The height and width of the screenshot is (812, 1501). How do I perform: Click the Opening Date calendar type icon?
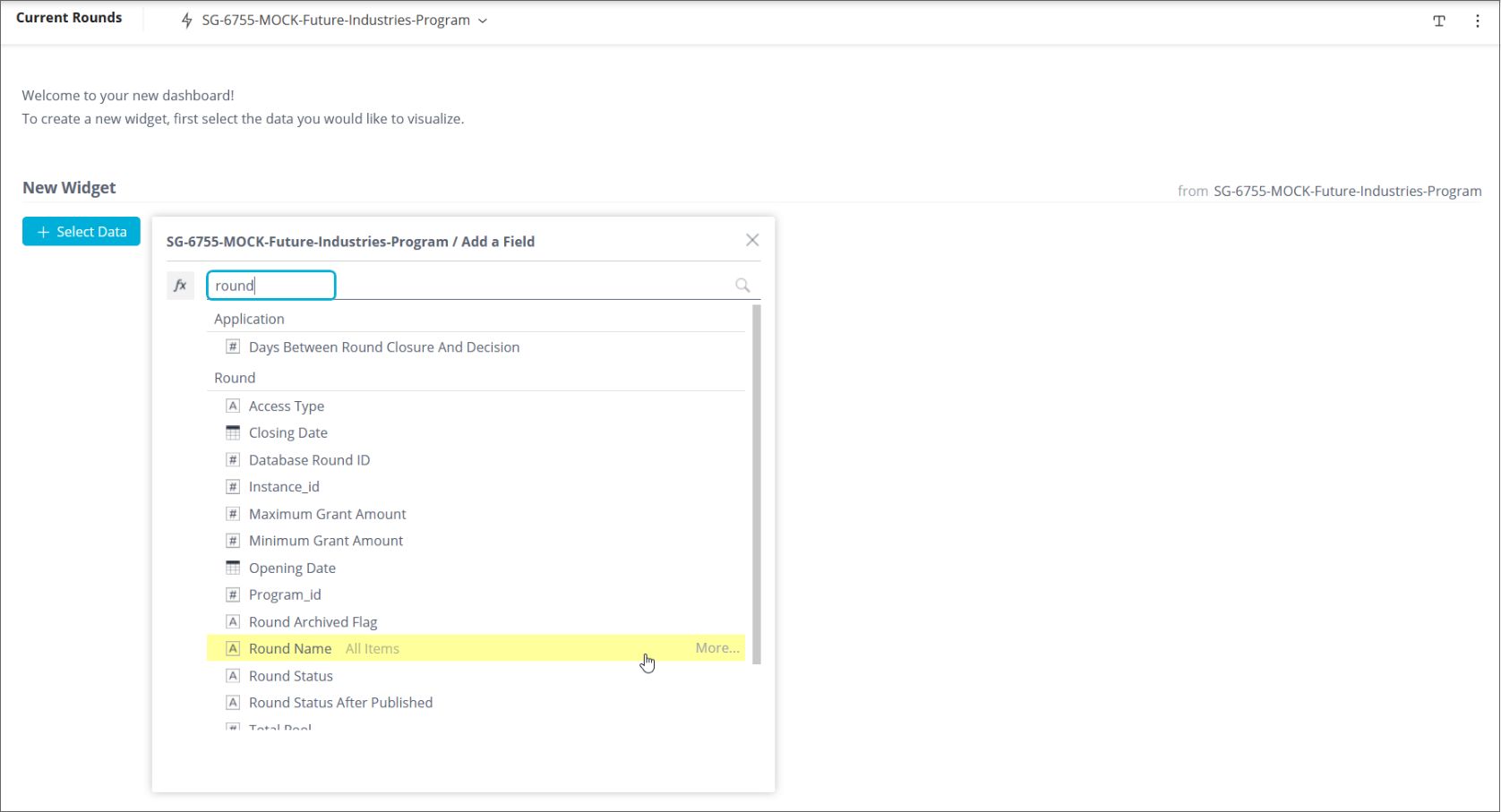pyautogui.click(x=233, y=568)
